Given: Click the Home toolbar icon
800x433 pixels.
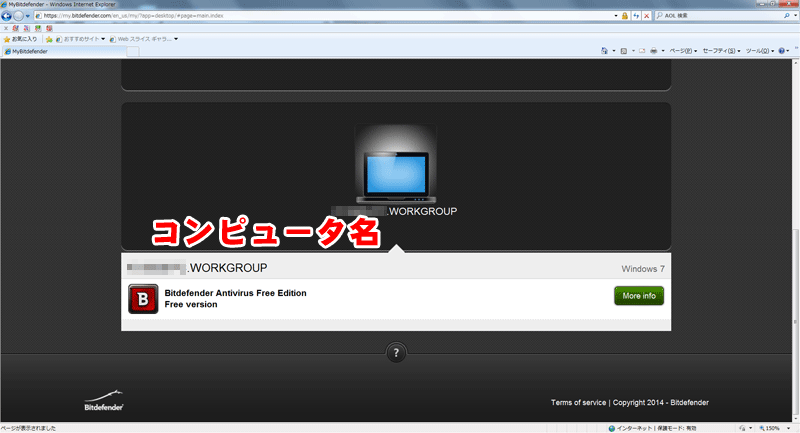Looking at the screenshot, I should click(604, 51).
